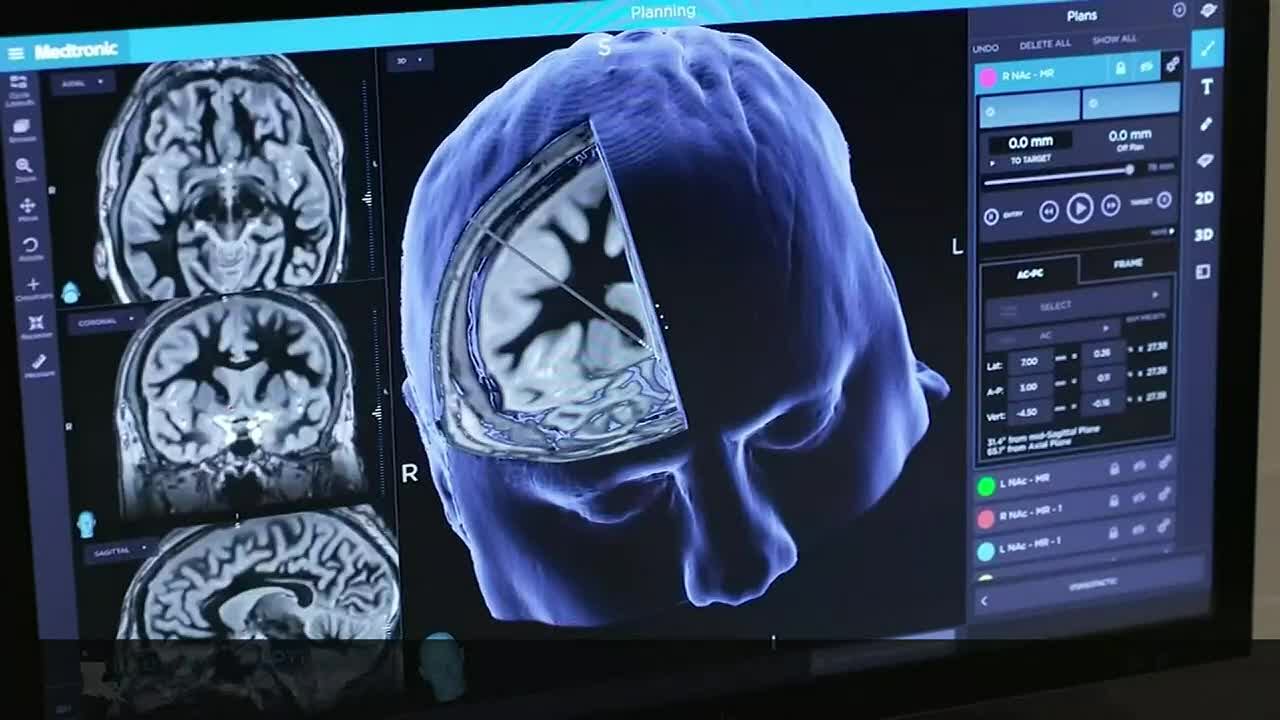The width and height of the screenshot is (1280, 720).
Task: Select the L NAc - MR plan row
Action: click(x=1075, y=477)
